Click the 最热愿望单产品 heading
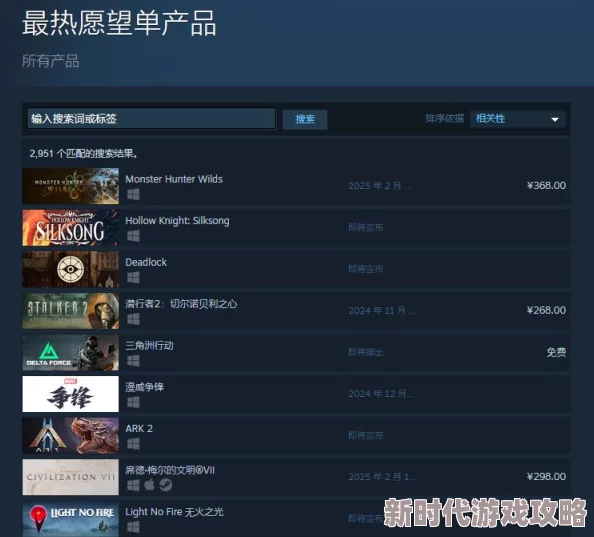Viewport: 594px width, 537px height. pyautogui.click(x=119, y=23)
